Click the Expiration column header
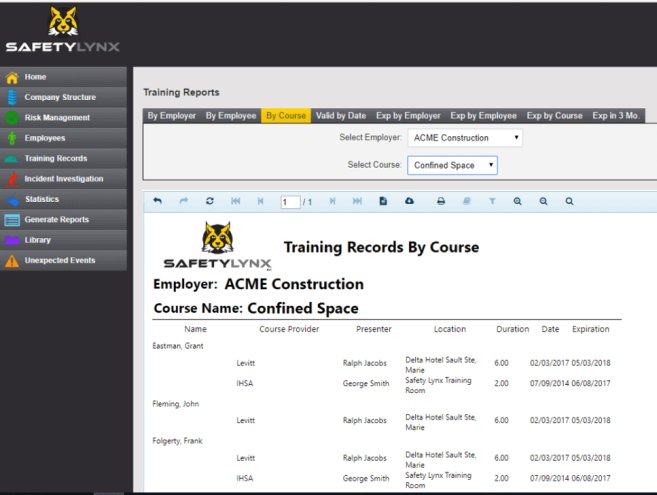 pos(591,329)
